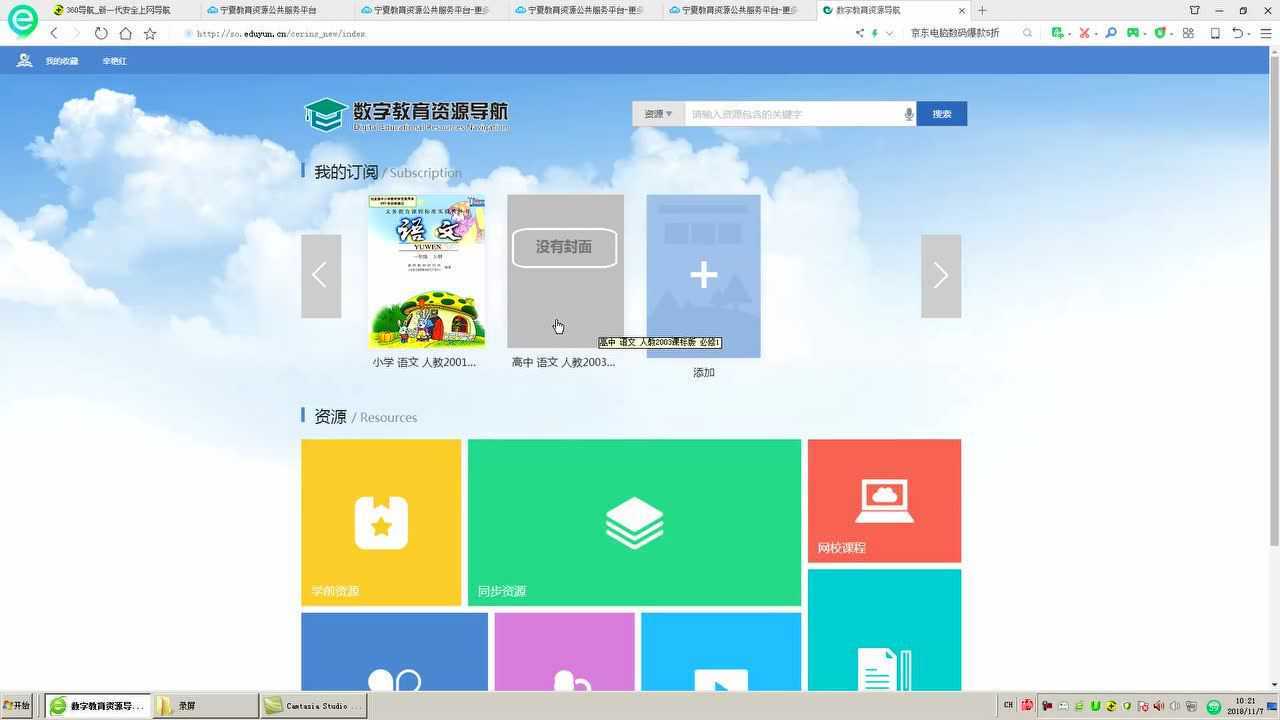Click the user avatar icon in blue bar
Viewport: 1280px width, 720px height.
point(24,61)
